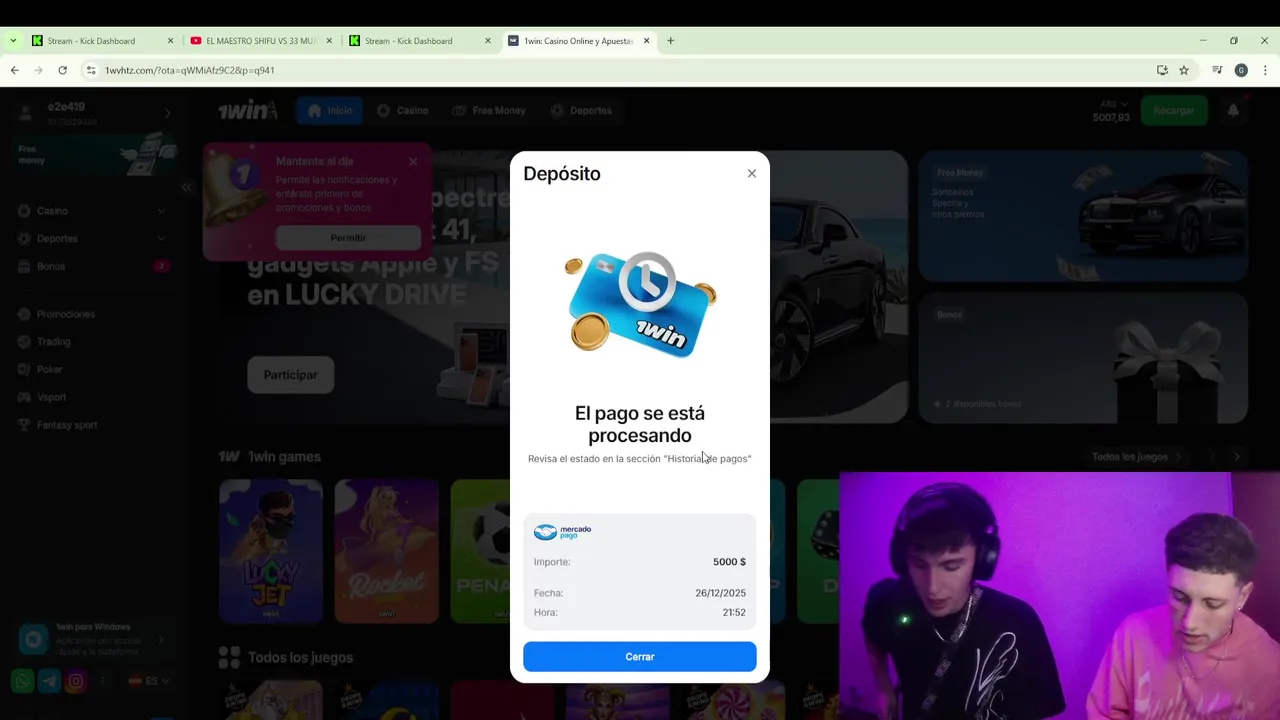1280x720 pixels.
Task: Click the Free money banner in sidebar
Action: (97, 154)
